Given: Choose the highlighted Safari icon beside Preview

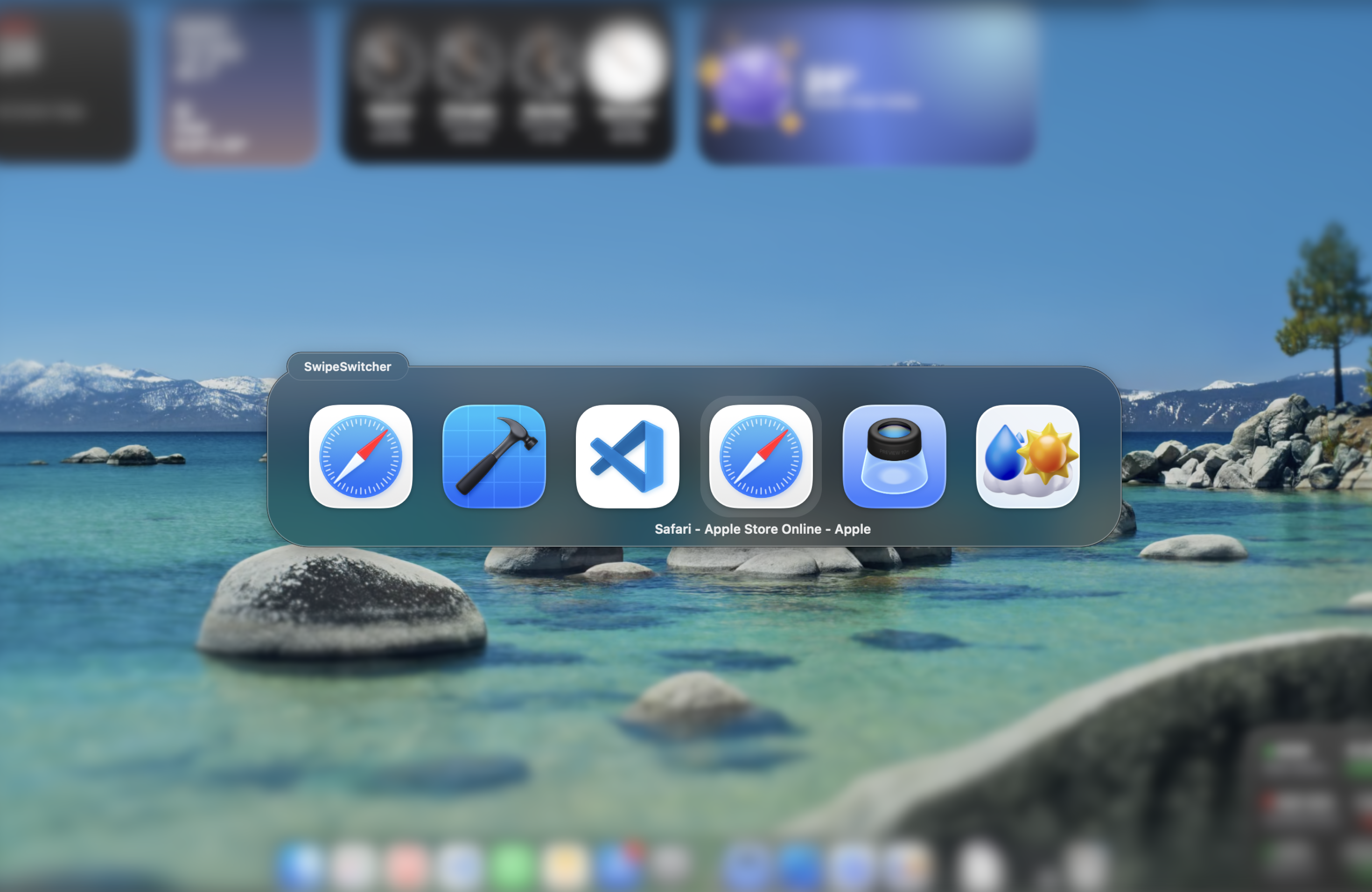Looking at the screenshot, I should pos(761,456).
